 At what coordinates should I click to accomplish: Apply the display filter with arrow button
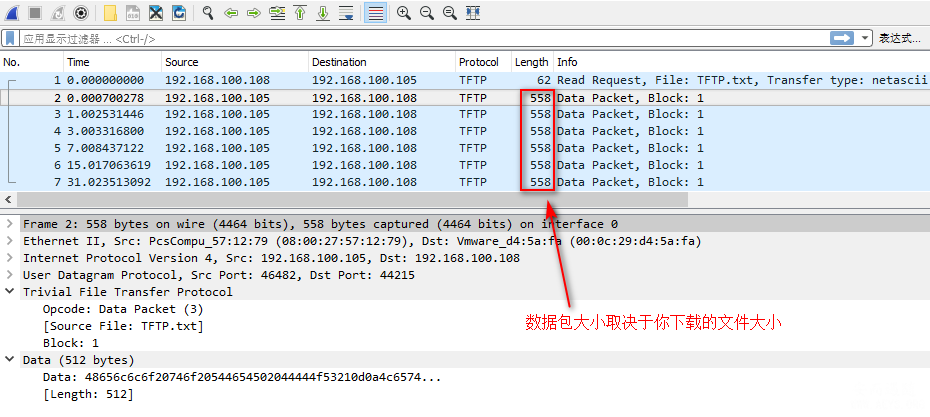coord(842,38)
